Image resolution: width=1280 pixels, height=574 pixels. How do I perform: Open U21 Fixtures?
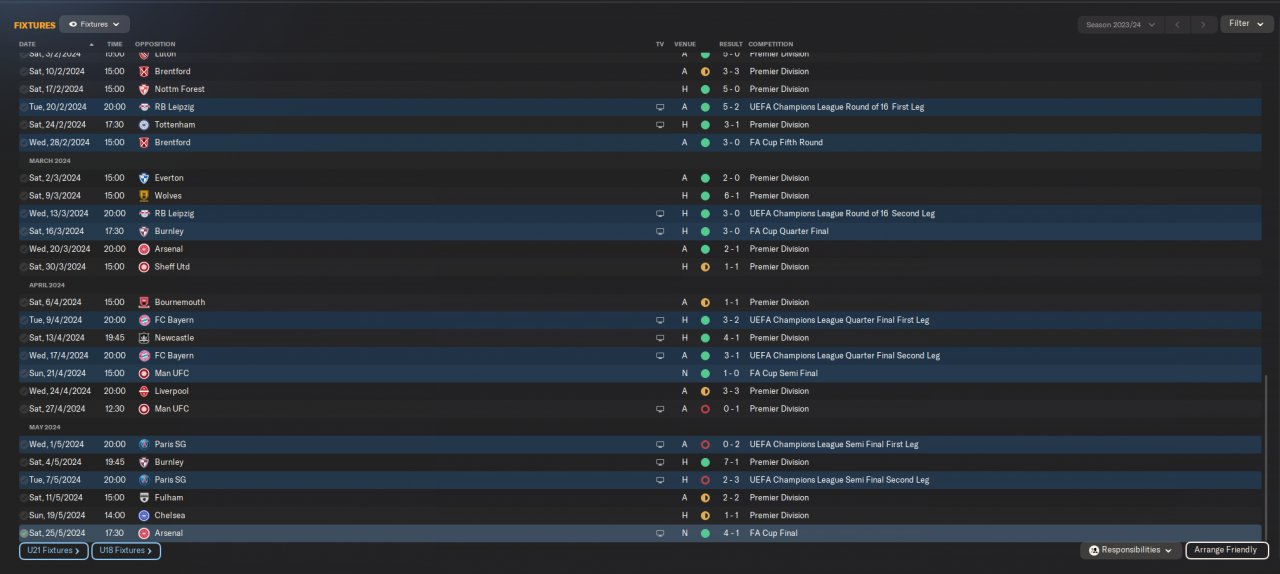(x=54, y=550)
